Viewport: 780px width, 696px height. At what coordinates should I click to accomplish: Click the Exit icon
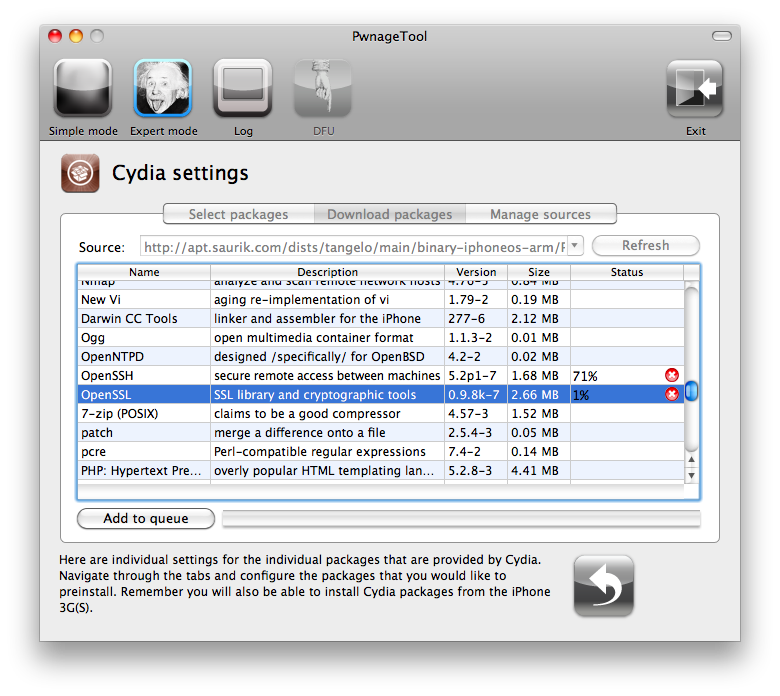[x=695, y=90]
